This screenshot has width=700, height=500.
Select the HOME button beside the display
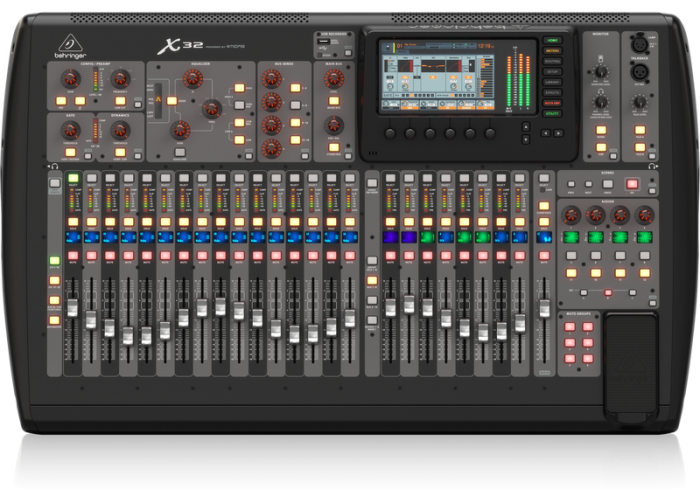coord(552,40)
